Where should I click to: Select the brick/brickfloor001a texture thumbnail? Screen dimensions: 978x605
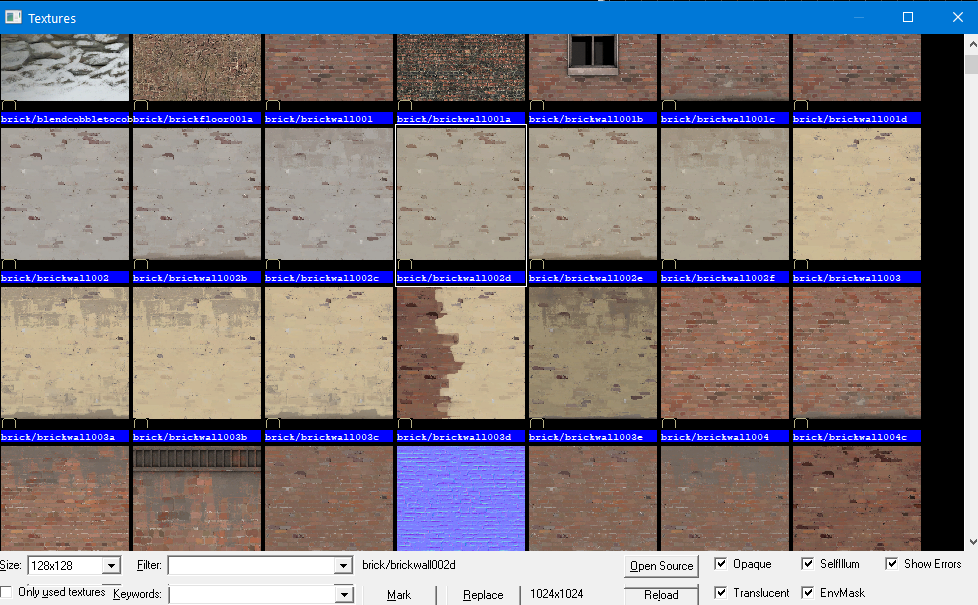pyautogui.click(x=197, y=67)
